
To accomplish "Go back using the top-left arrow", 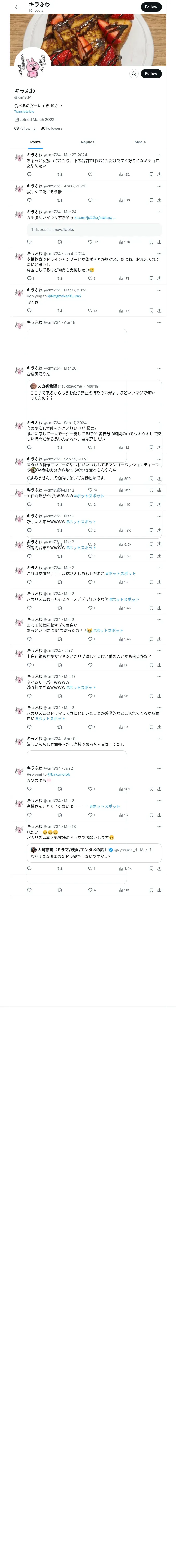I will [x=17, y=7].
